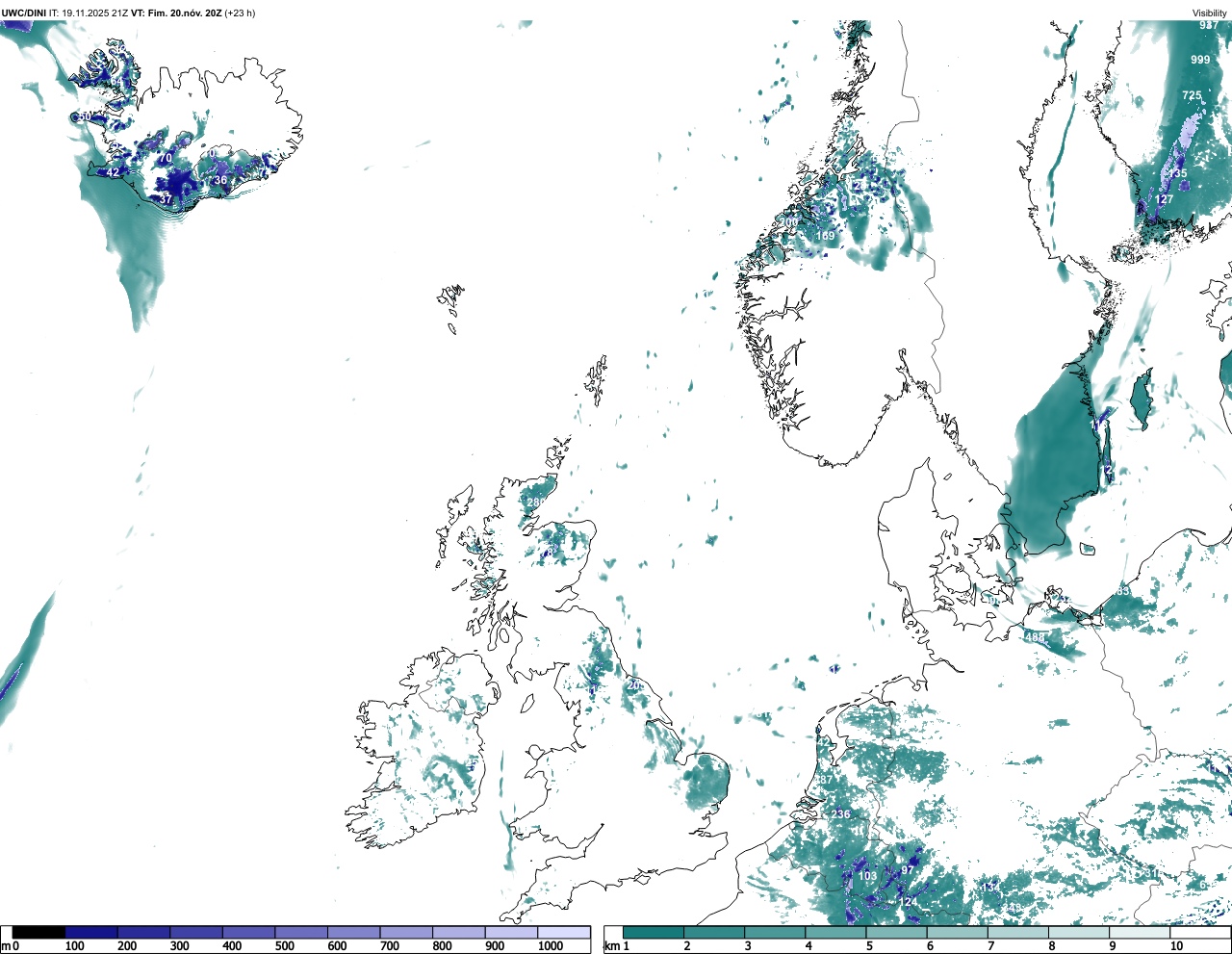The width and height of the screenshot is (1232, 954).
Task: Click the '500' tick on the metre scale
Action: pos(285,946)
